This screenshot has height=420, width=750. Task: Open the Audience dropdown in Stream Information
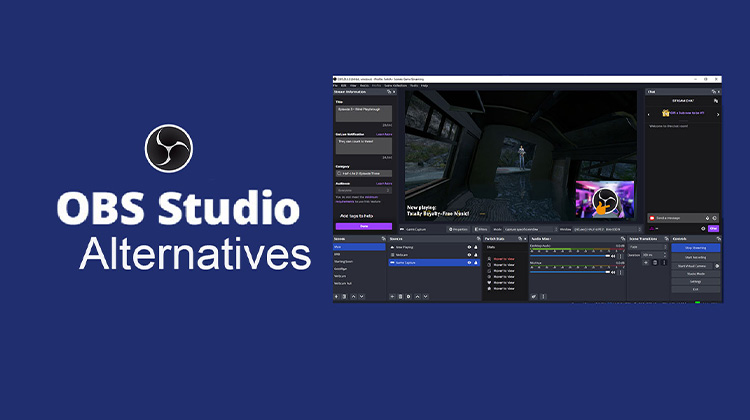click(364, 190)
